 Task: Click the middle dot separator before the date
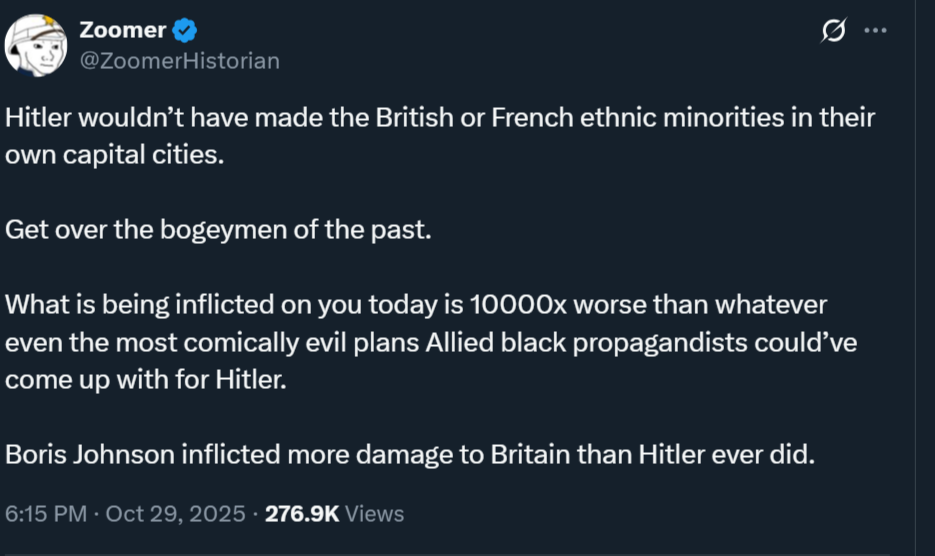click(95, 514)
